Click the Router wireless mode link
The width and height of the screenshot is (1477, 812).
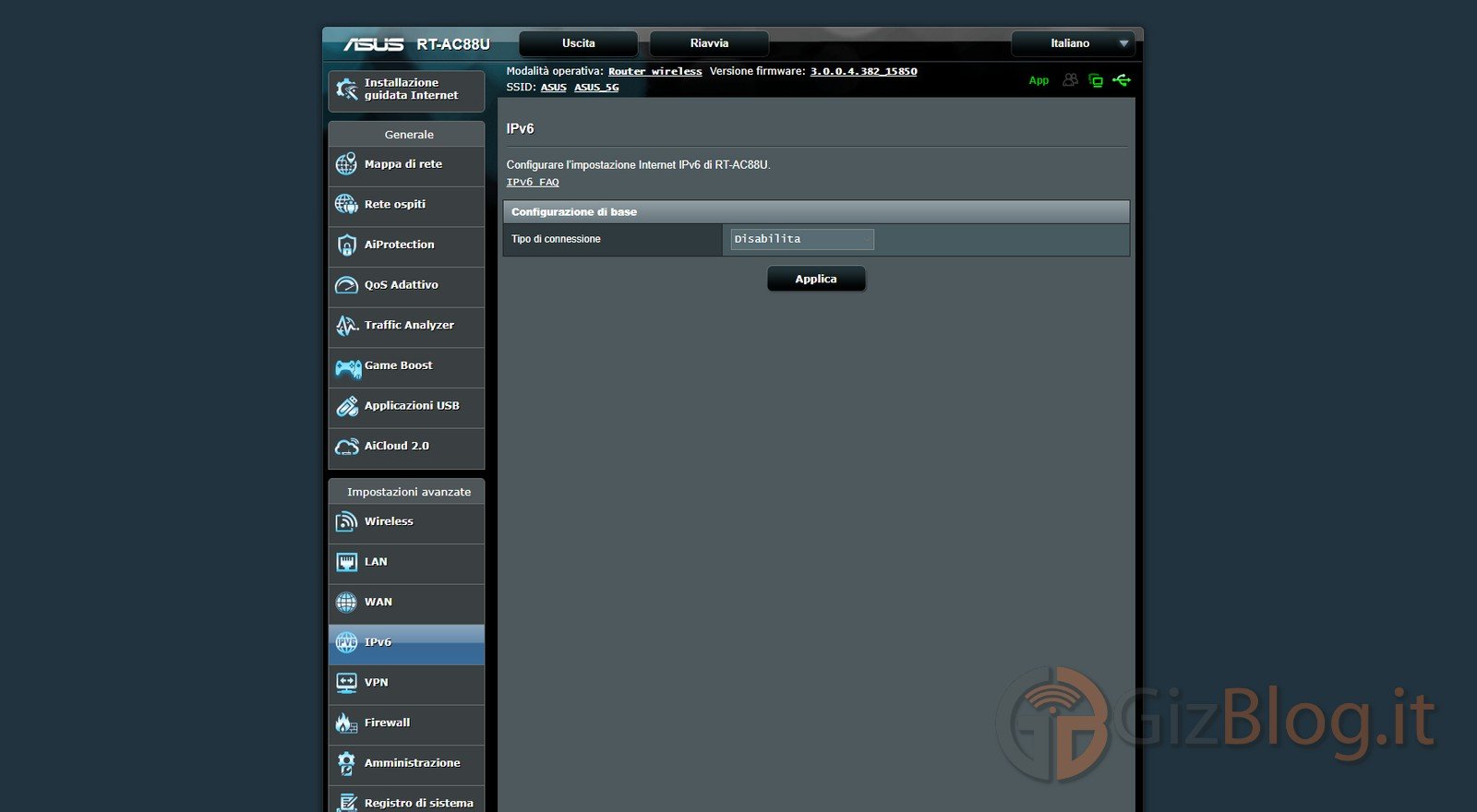pyautogui.click(x=654, y=71)
